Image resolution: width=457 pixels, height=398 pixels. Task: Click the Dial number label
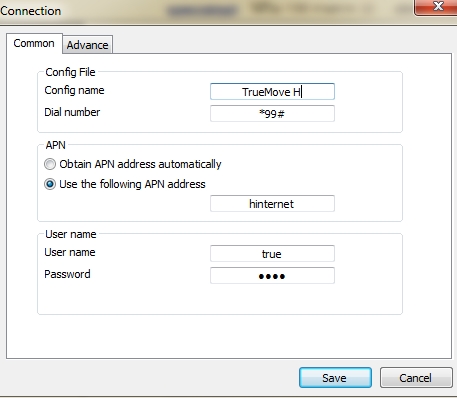click(72, 112)
